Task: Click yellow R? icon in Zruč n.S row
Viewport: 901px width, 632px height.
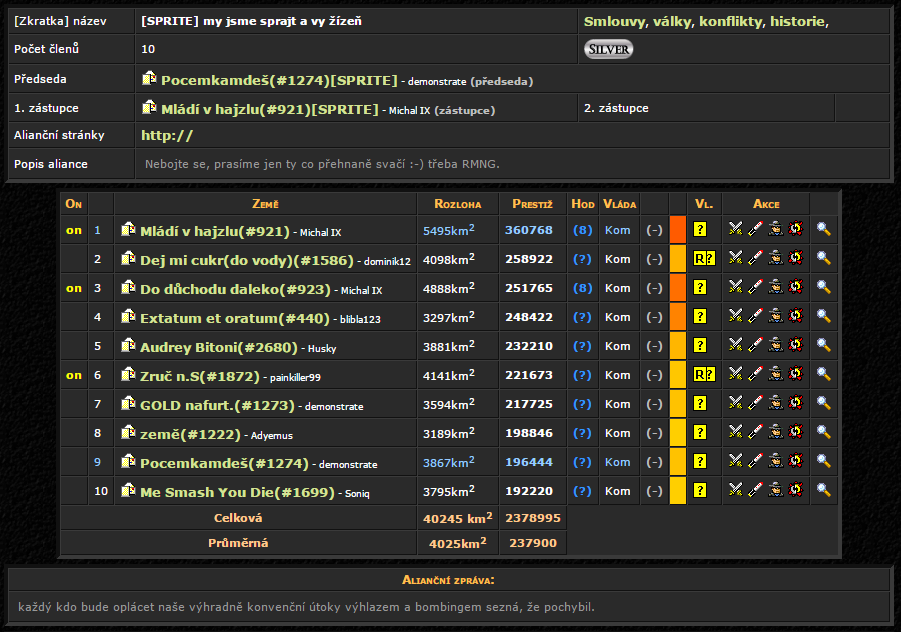Action: pos(704,375)
